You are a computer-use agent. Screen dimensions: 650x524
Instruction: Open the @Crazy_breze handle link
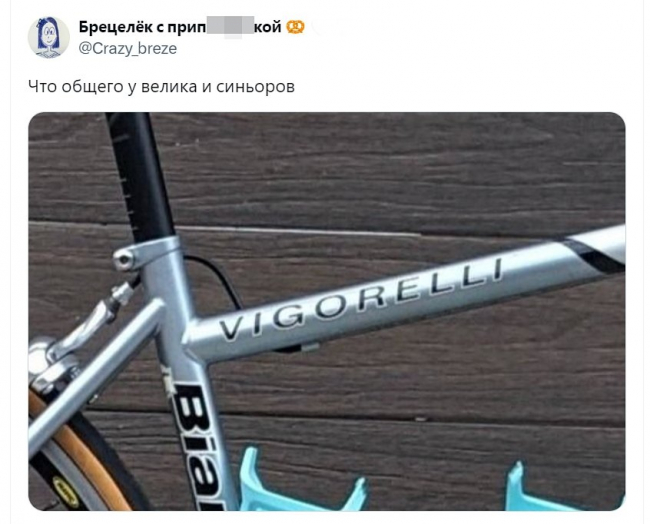click(x=128, y=49)
